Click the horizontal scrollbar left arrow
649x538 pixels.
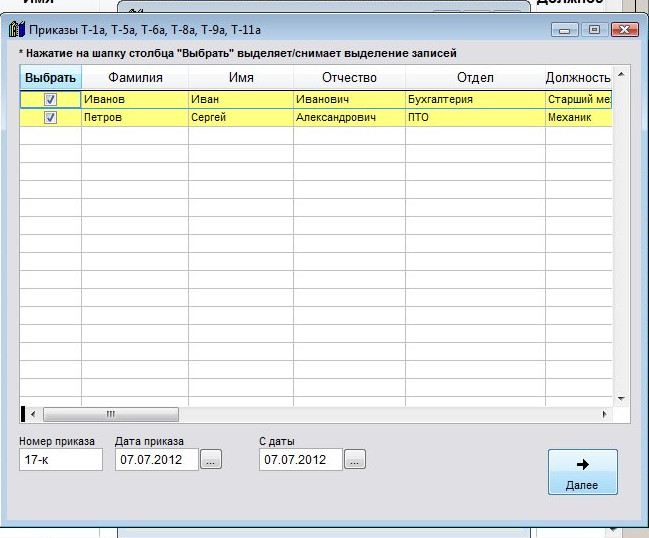coord(33,414)
